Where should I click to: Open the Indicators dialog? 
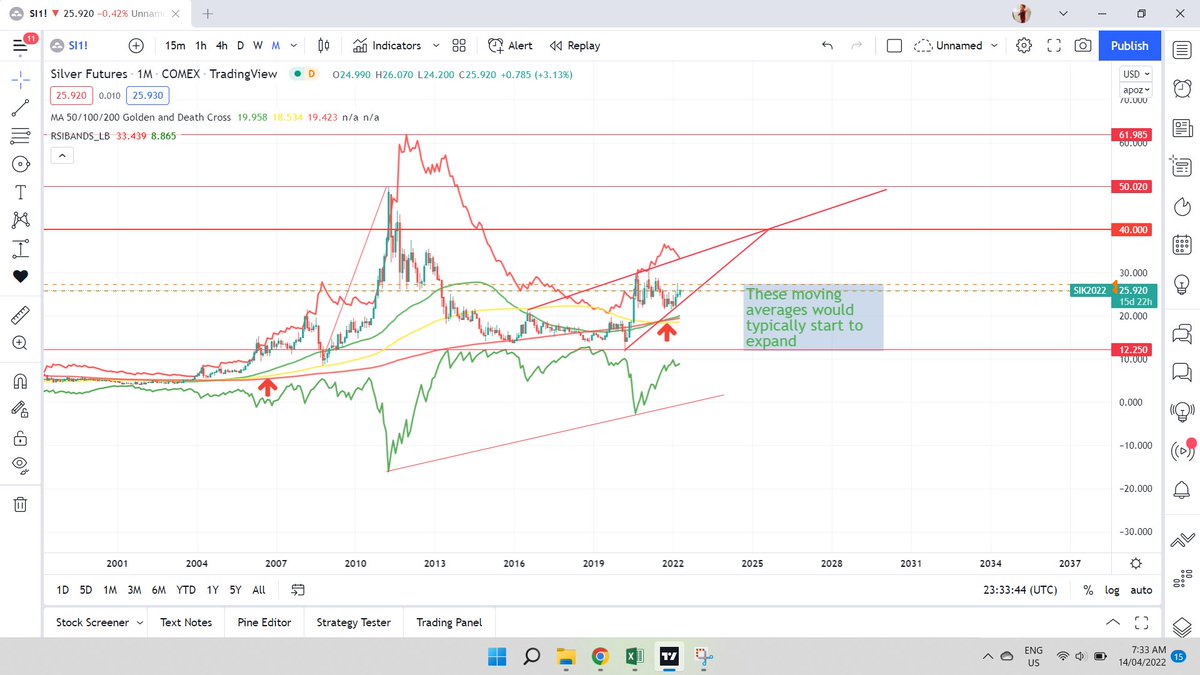click(x=387, y=46)
